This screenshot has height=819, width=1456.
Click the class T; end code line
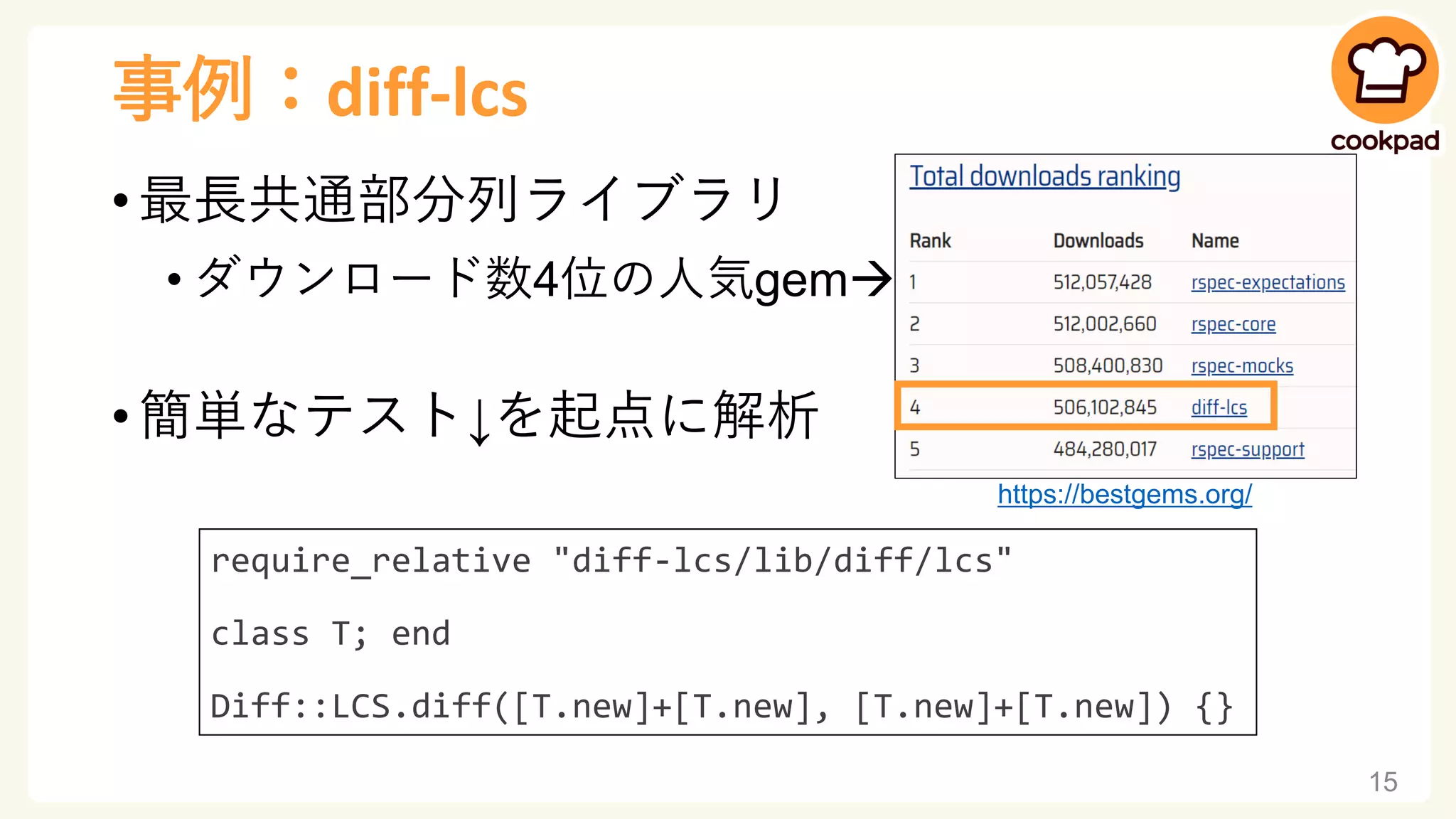tap(331, 633)
